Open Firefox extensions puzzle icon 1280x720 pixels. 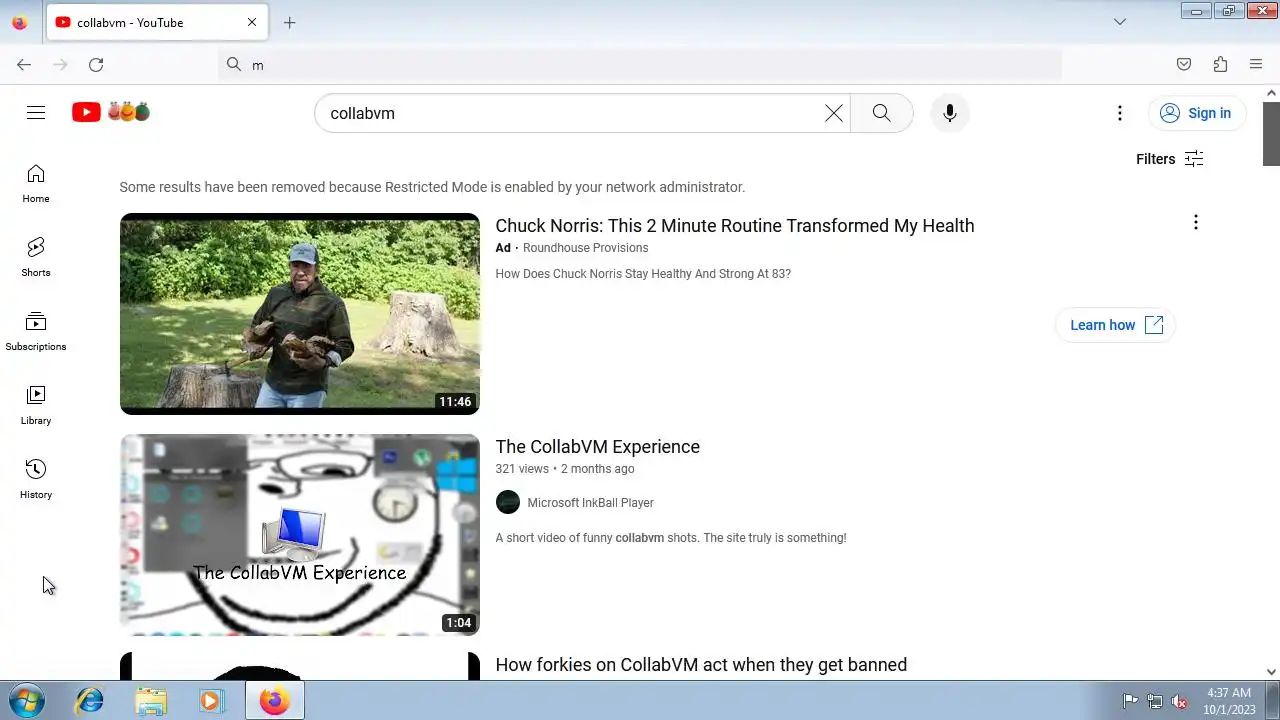[1220, 65]
